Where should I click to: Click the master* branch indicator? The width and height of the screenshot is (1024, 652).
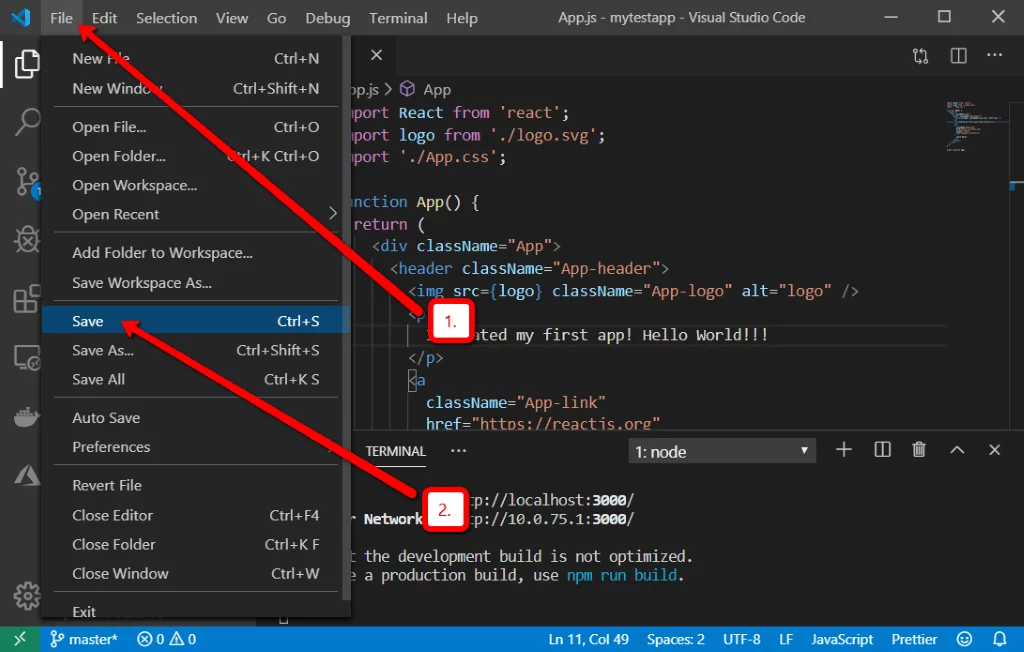(x=84, y=639)
